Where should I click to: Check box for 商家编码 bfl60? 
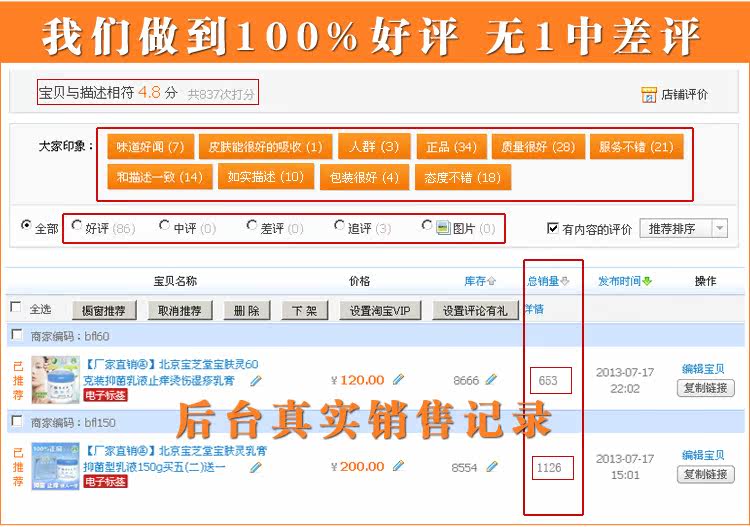[17, 335]
